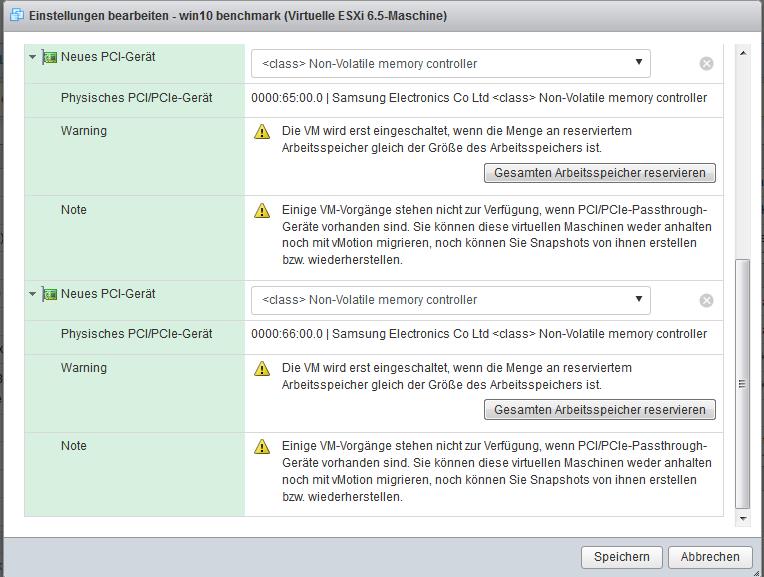Remove the first new PCI device

pyautogui.click(x=706, y=64)
